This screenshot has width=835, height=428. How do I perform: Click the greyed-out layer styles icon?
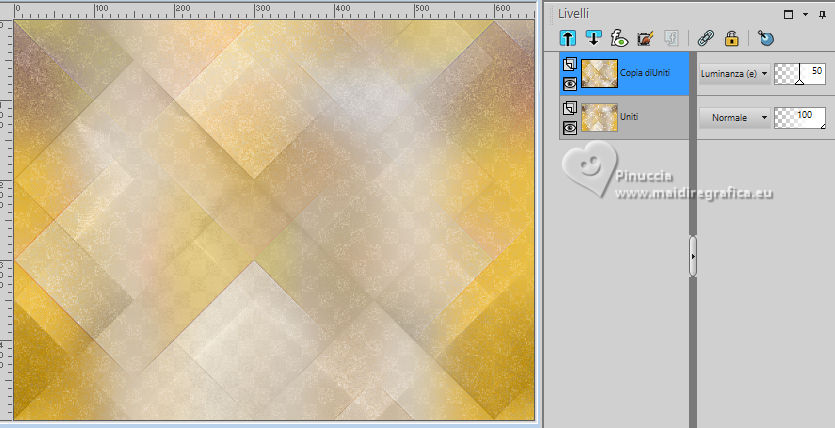(671, 38)
